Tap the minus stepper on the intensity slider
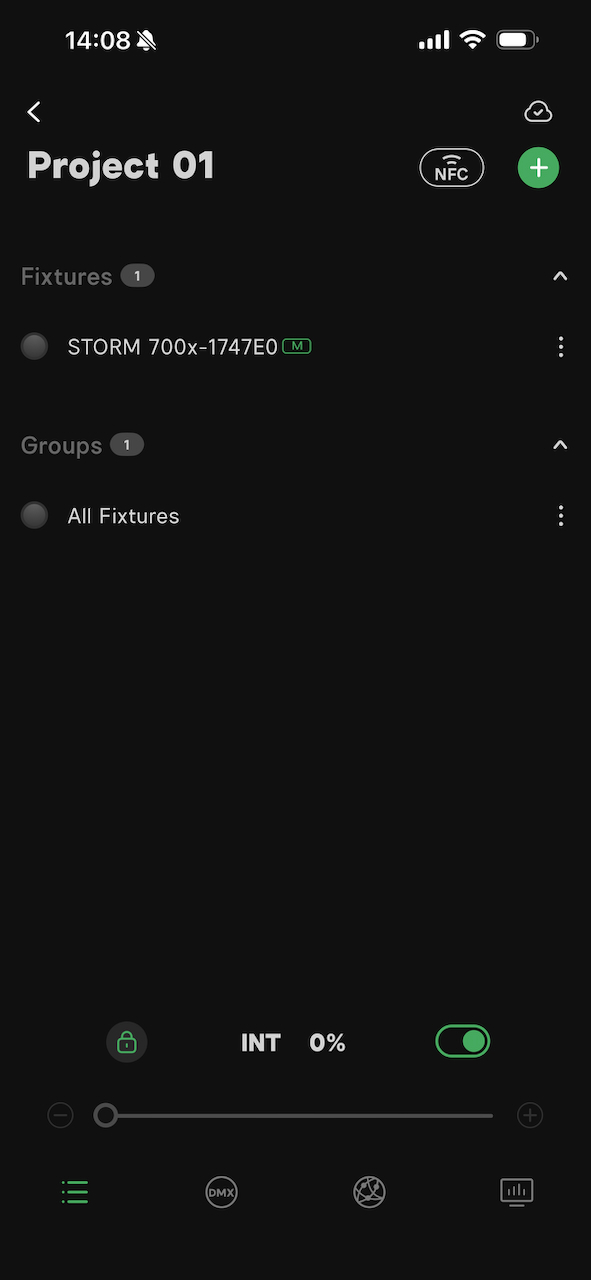 [60, 1114]
